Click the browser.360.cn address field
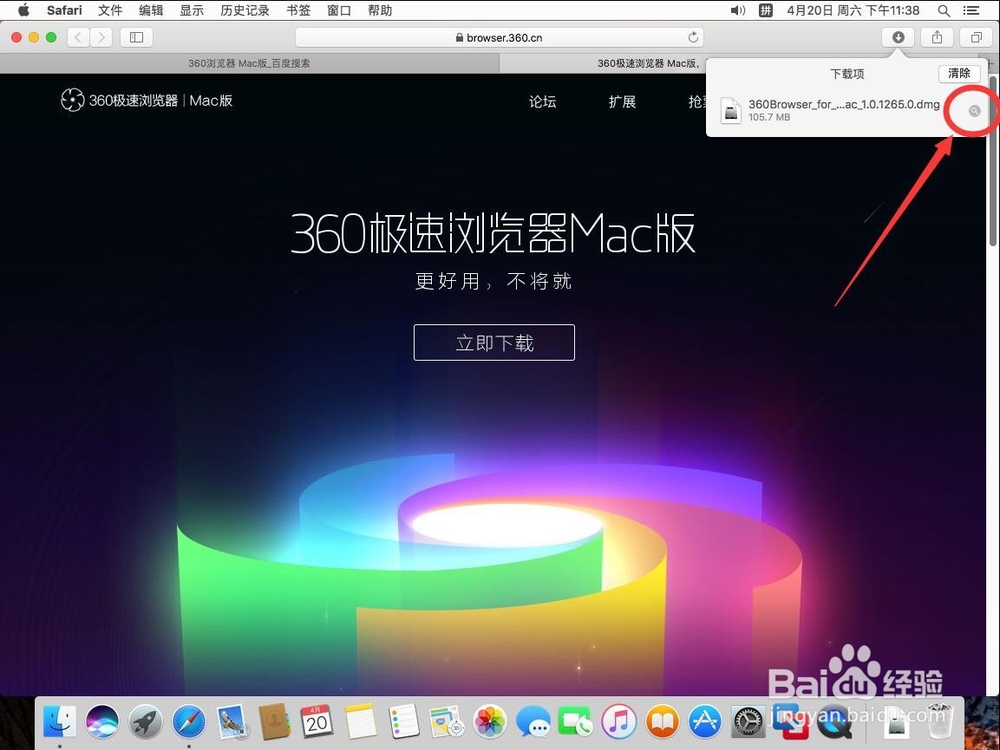Viewport: 1000px width, 750px height. (499, 37)
